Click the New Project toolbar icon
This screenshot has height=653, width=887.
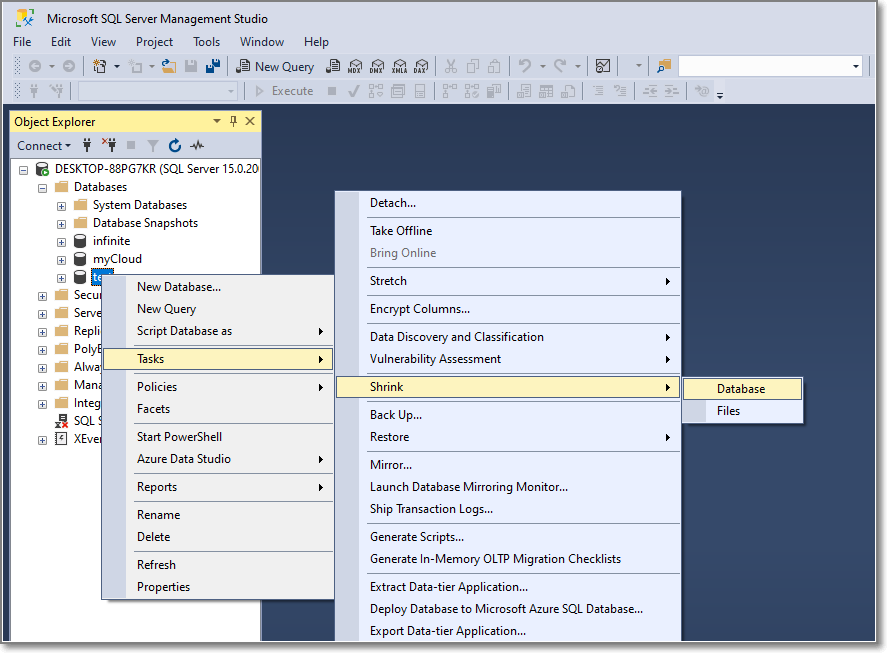click(100, 66)
